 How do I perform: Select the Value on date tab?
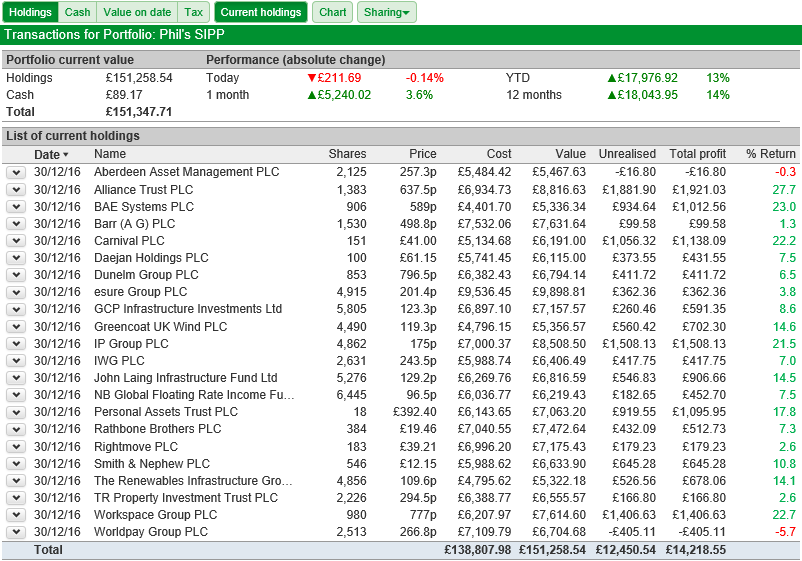pyautogui.click(x=137, y=12)
